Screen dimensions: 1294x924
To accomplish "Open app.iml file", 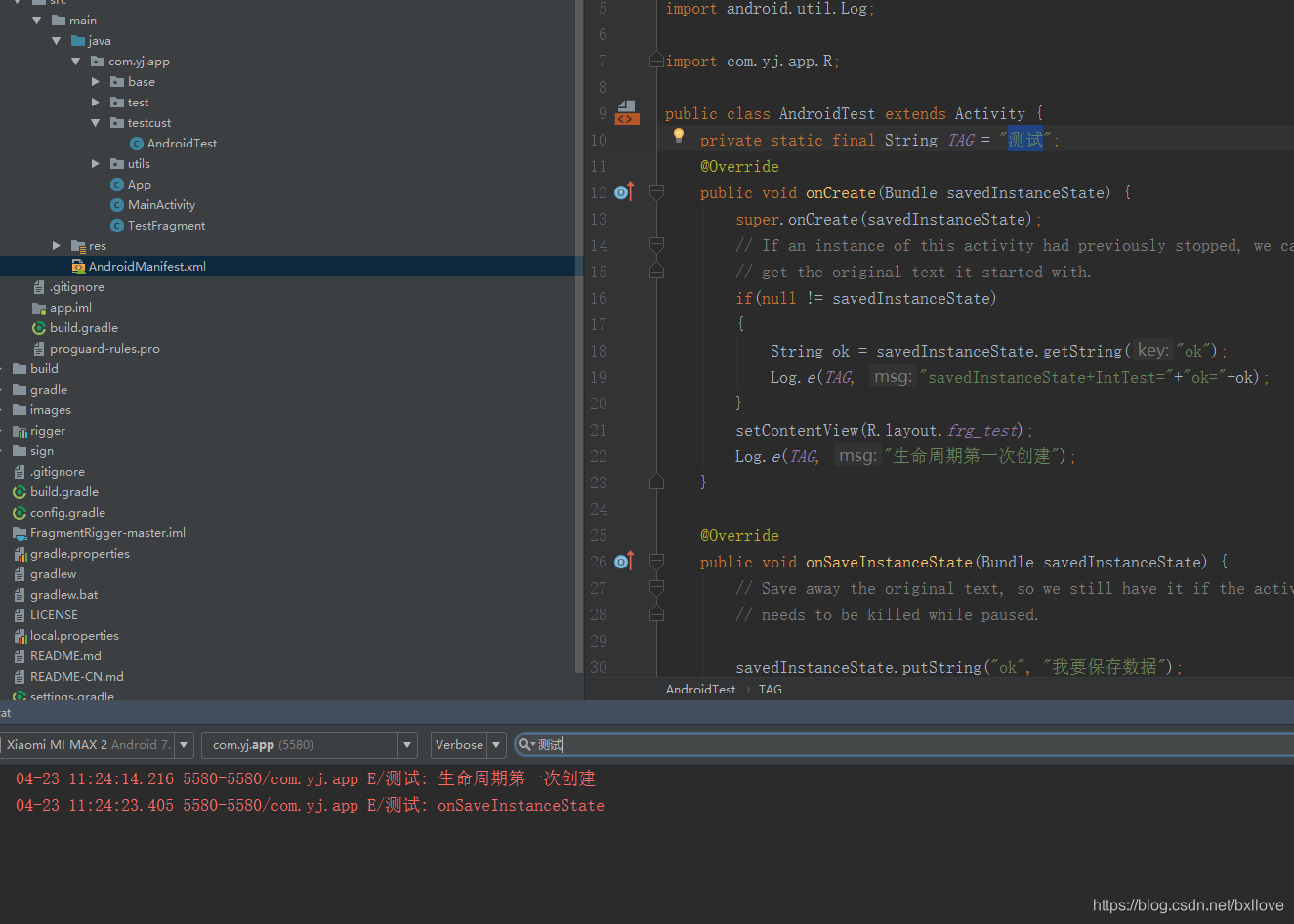I will coord(70,307).
